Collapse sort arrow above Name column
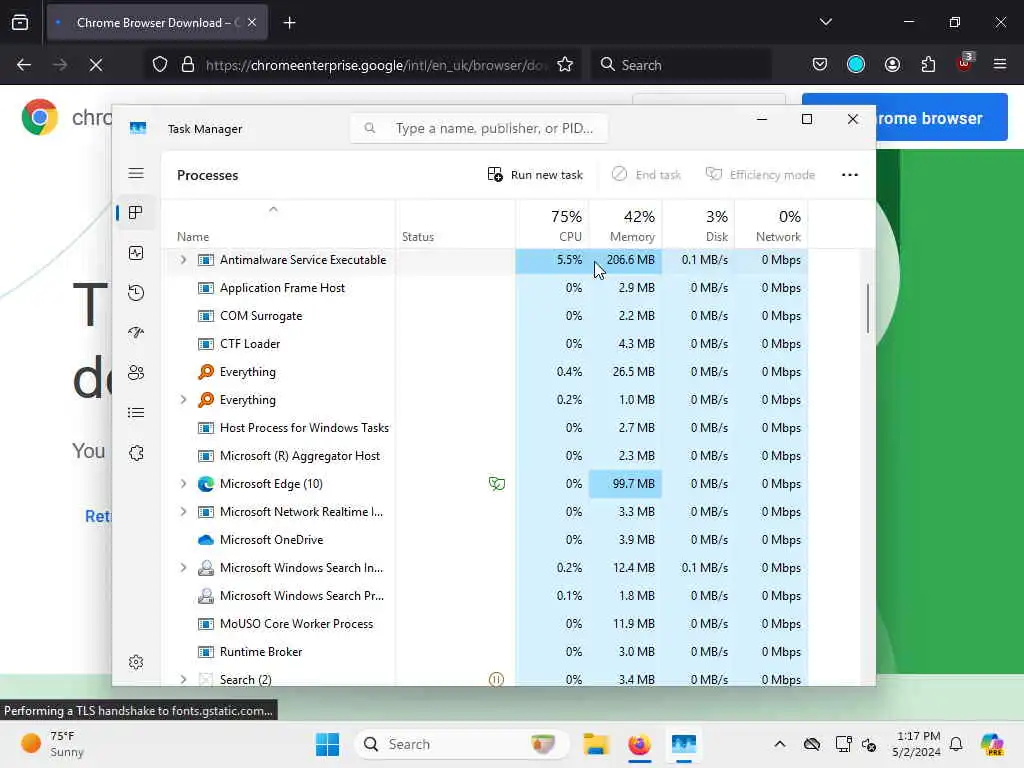1024x768 pixels. coord(274,210)
